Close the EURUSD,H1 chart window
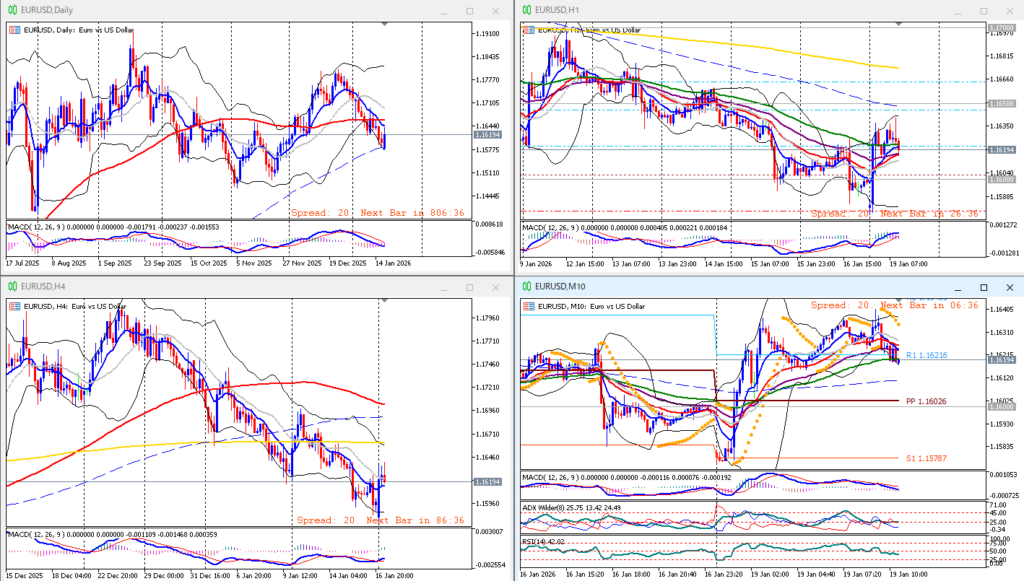 (1010, 9)
